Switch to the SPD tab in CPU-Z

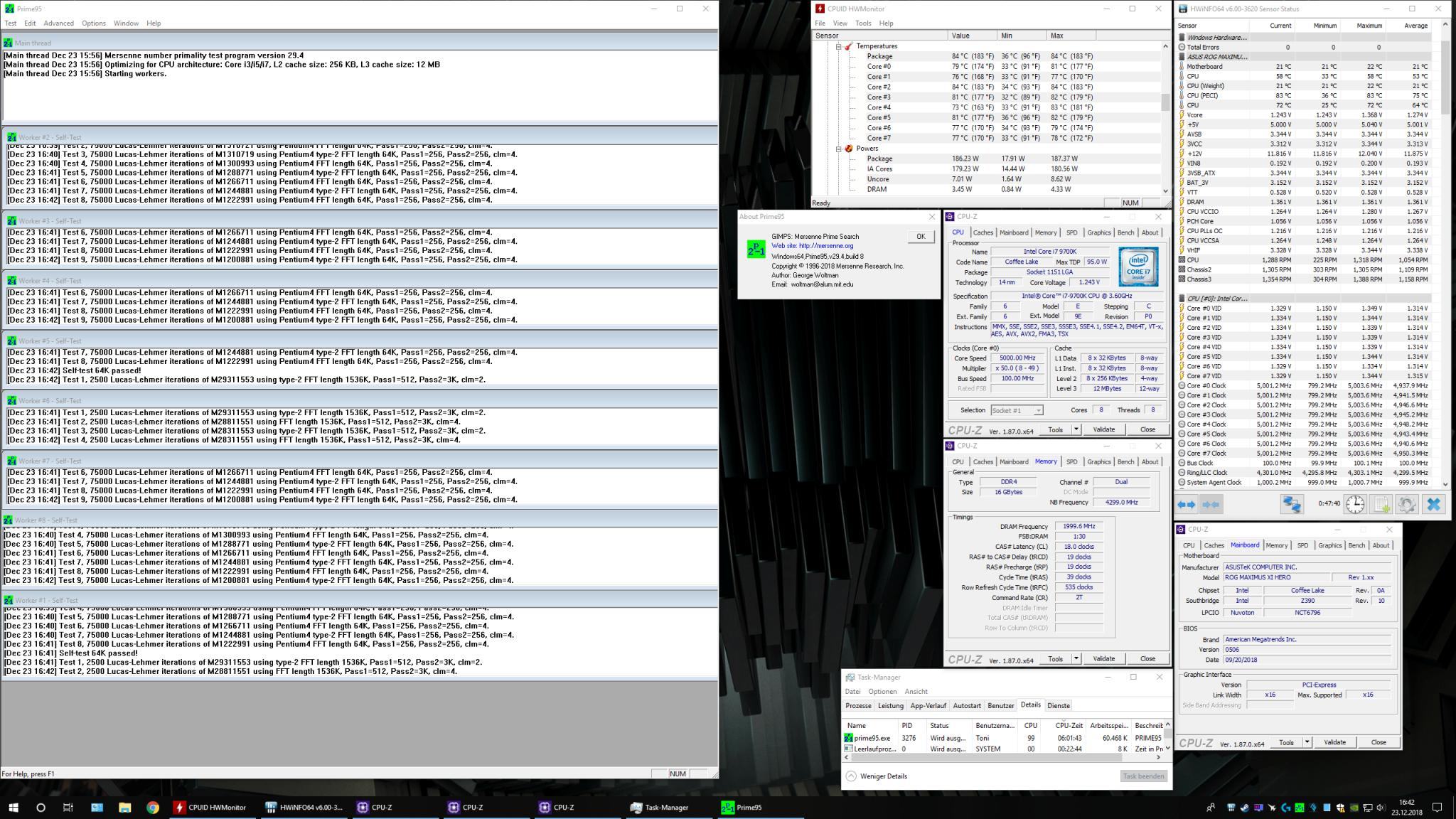(x=1071, y=232)
